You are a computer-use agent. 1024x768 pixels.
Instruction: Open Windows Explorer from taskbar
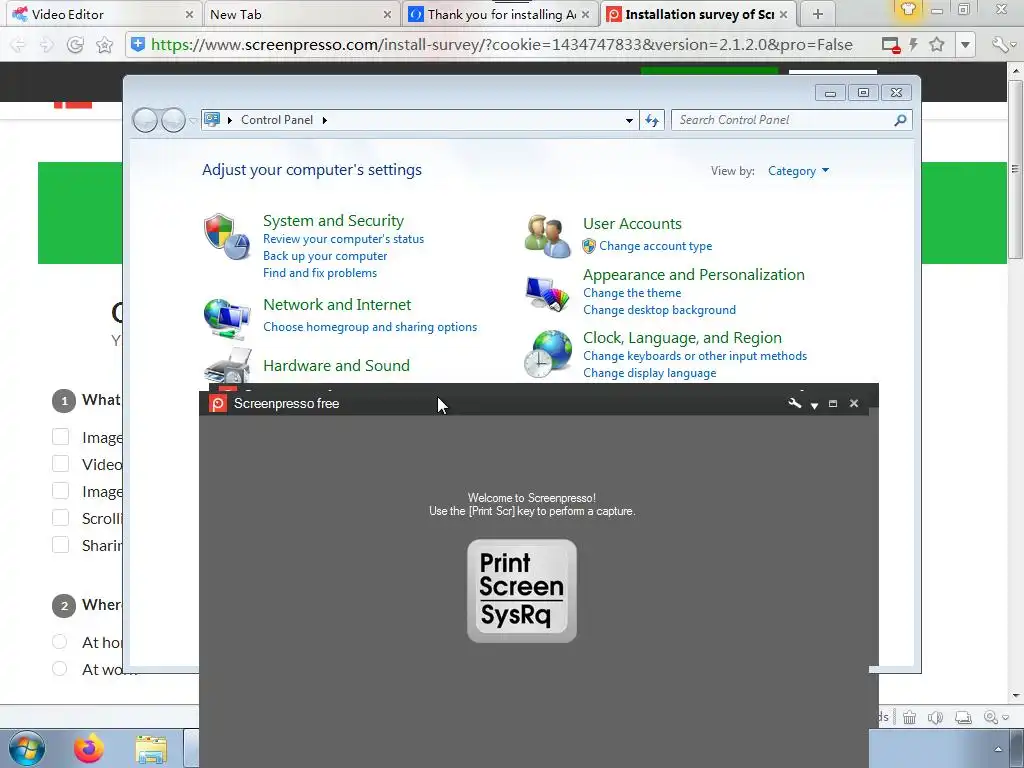point(151,749)
